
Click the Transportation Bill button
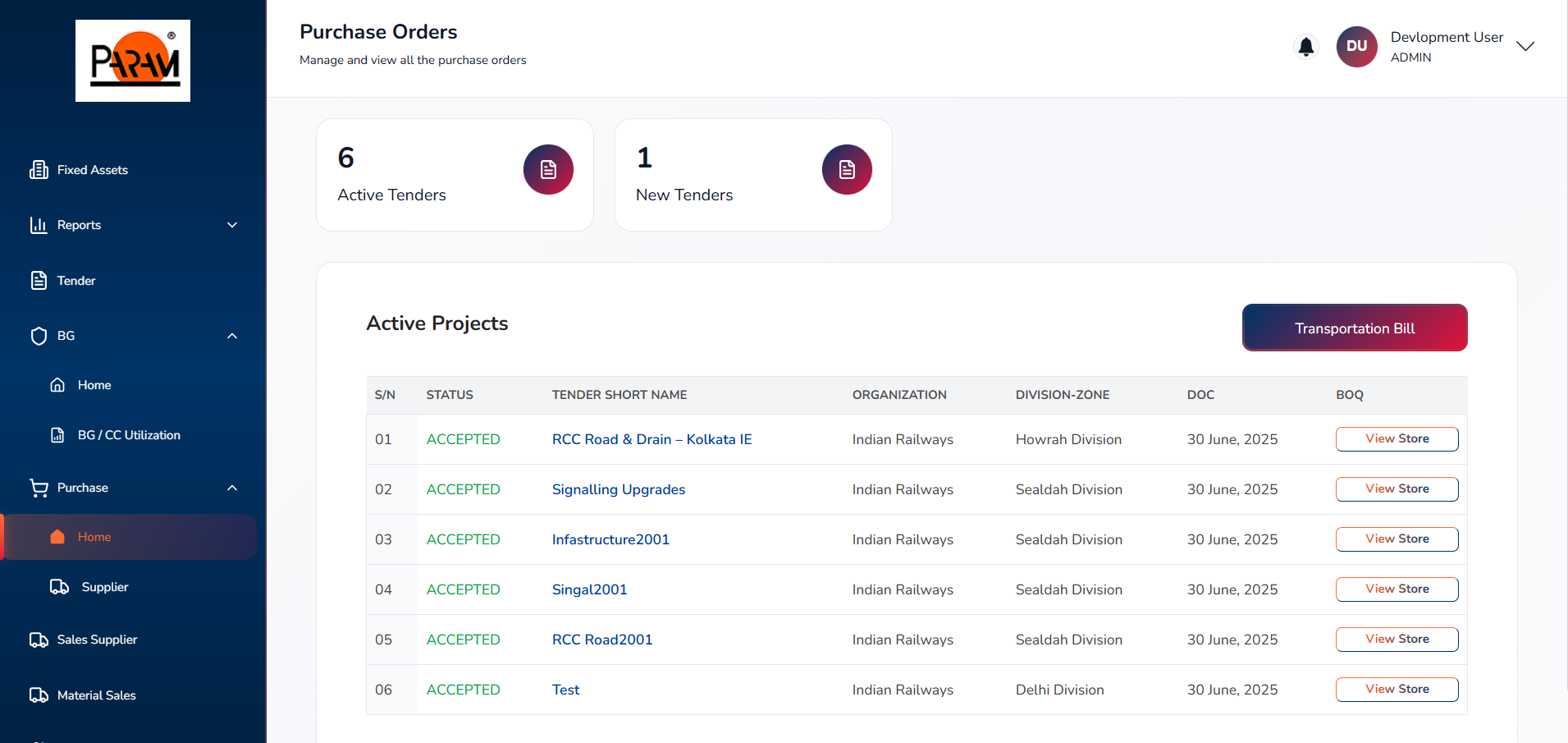pyautogui.click(x=1354, y=328)
